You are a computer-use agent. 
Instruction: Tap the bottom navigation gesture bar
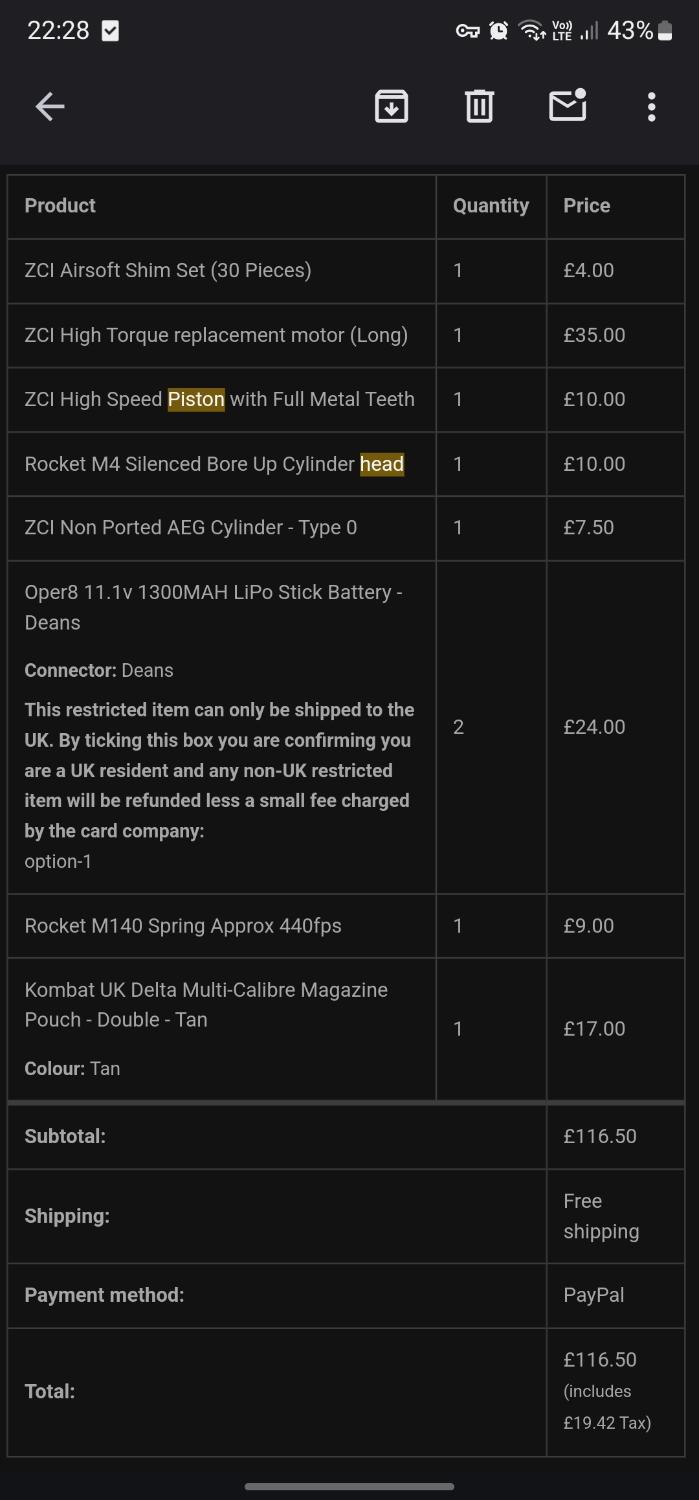click(349, 1486)
